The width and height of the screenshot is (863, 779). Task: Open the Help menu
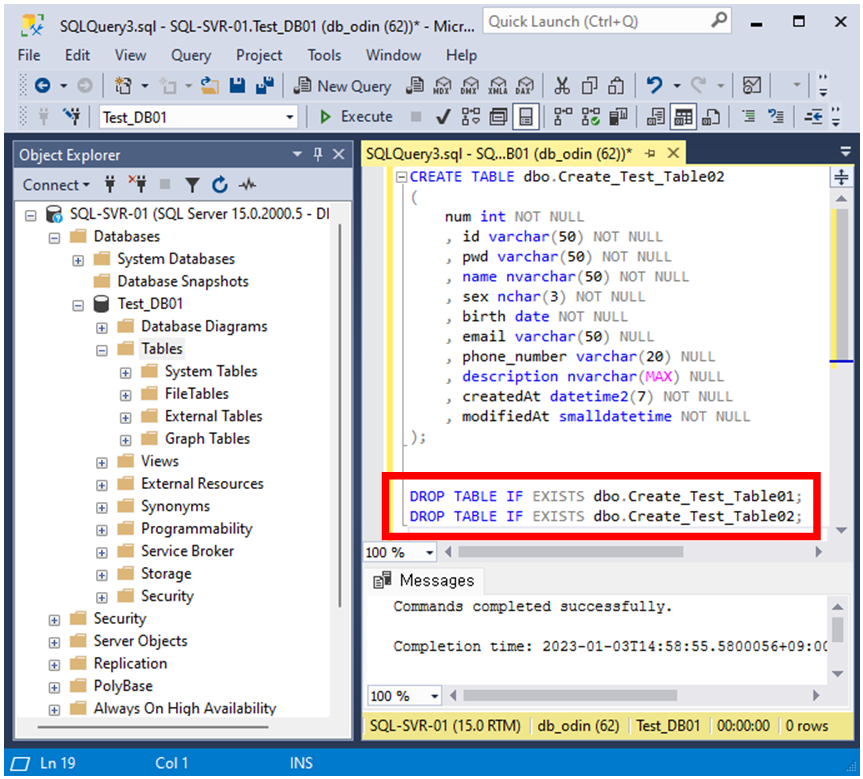461,55
